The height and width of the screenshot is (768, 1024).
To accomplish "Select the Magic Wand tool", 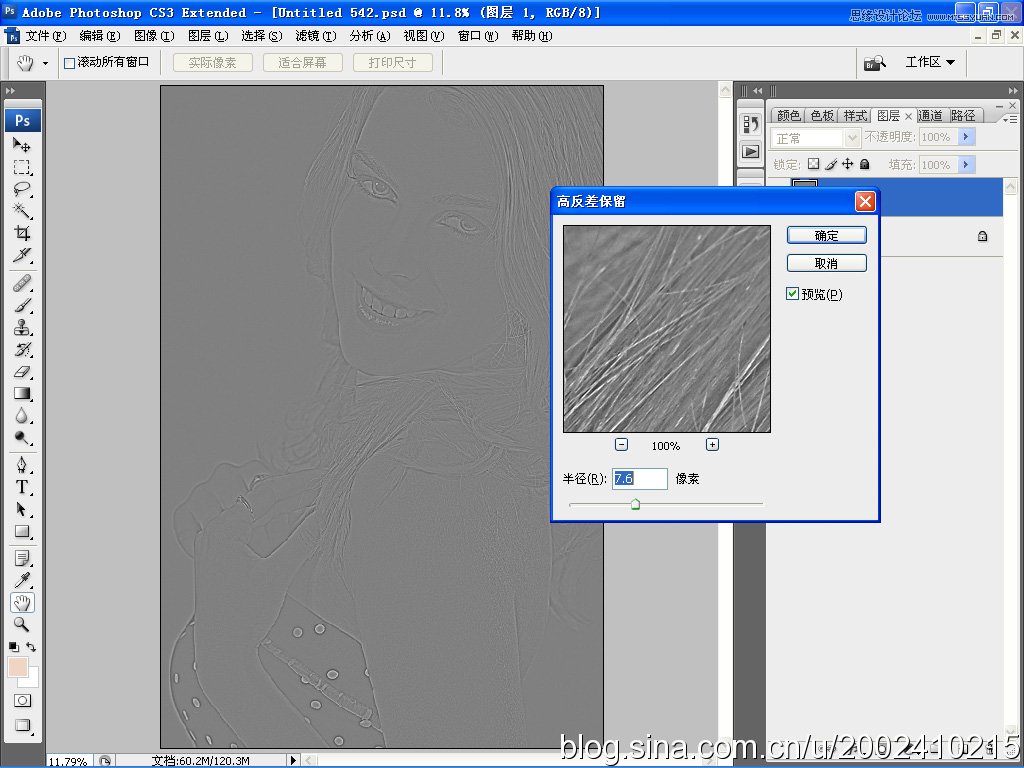I will [x=22, y=211].
